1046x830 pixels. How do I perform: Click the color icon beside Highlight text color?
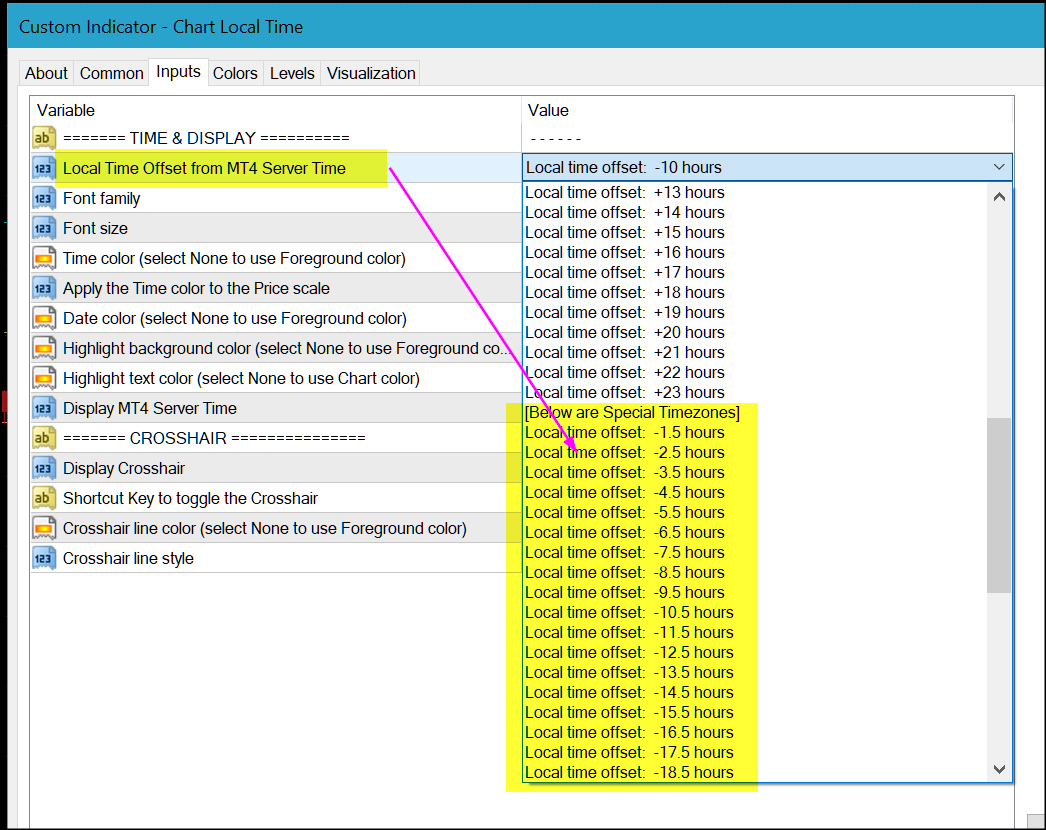click(43, 378)
